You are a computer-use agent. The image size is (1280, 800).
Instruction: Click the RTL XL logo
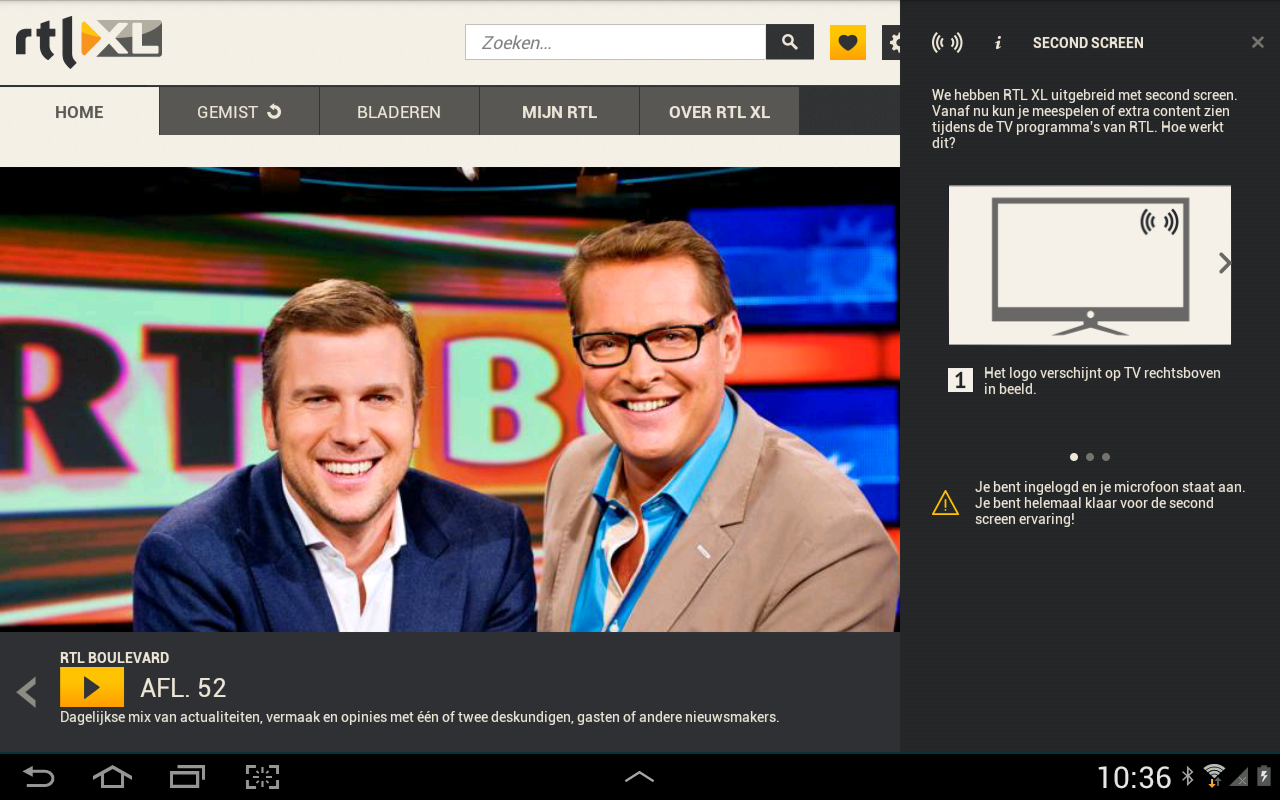(88, 42)
